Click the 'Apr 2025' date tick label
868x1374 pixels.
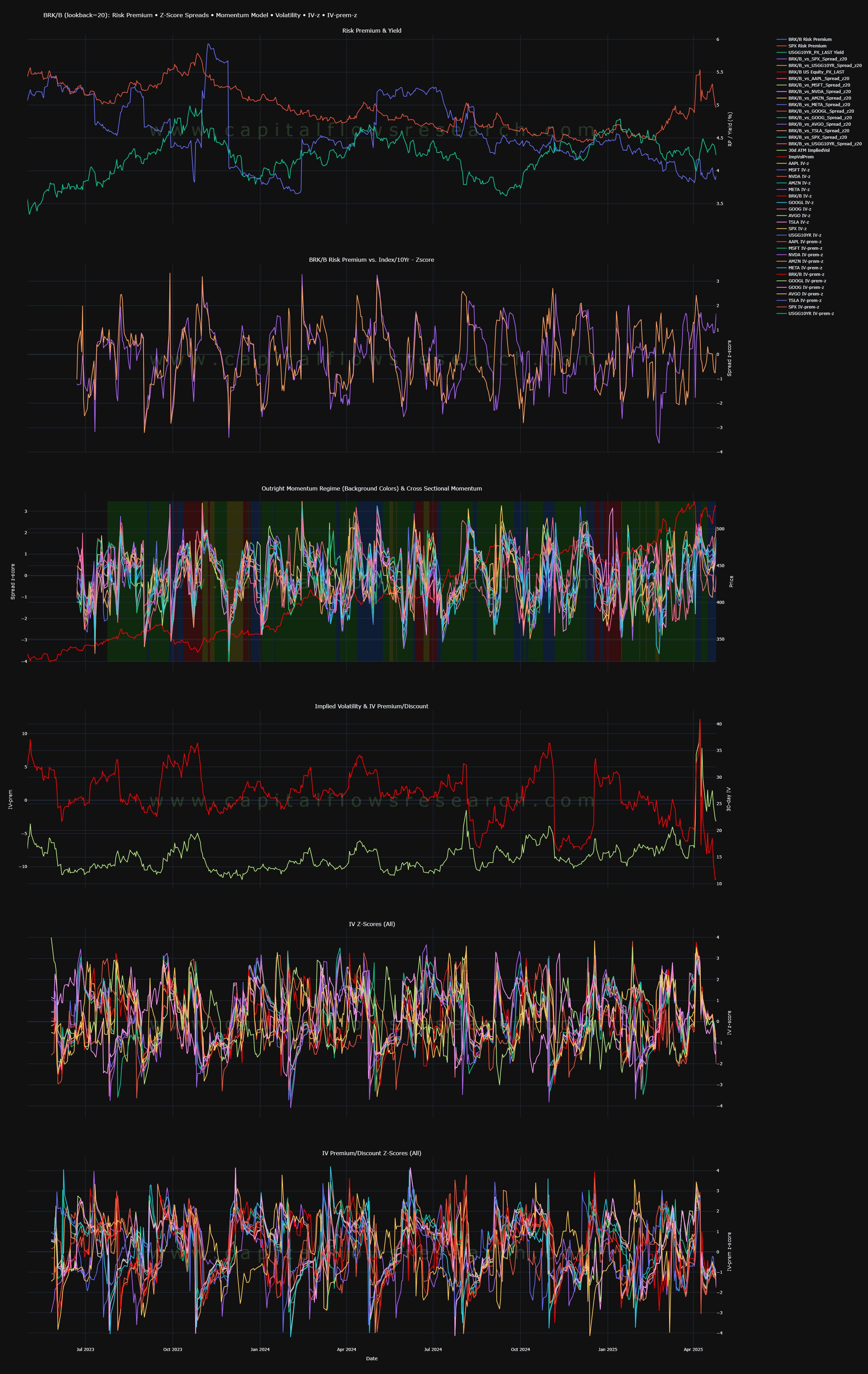[694, 1350]
